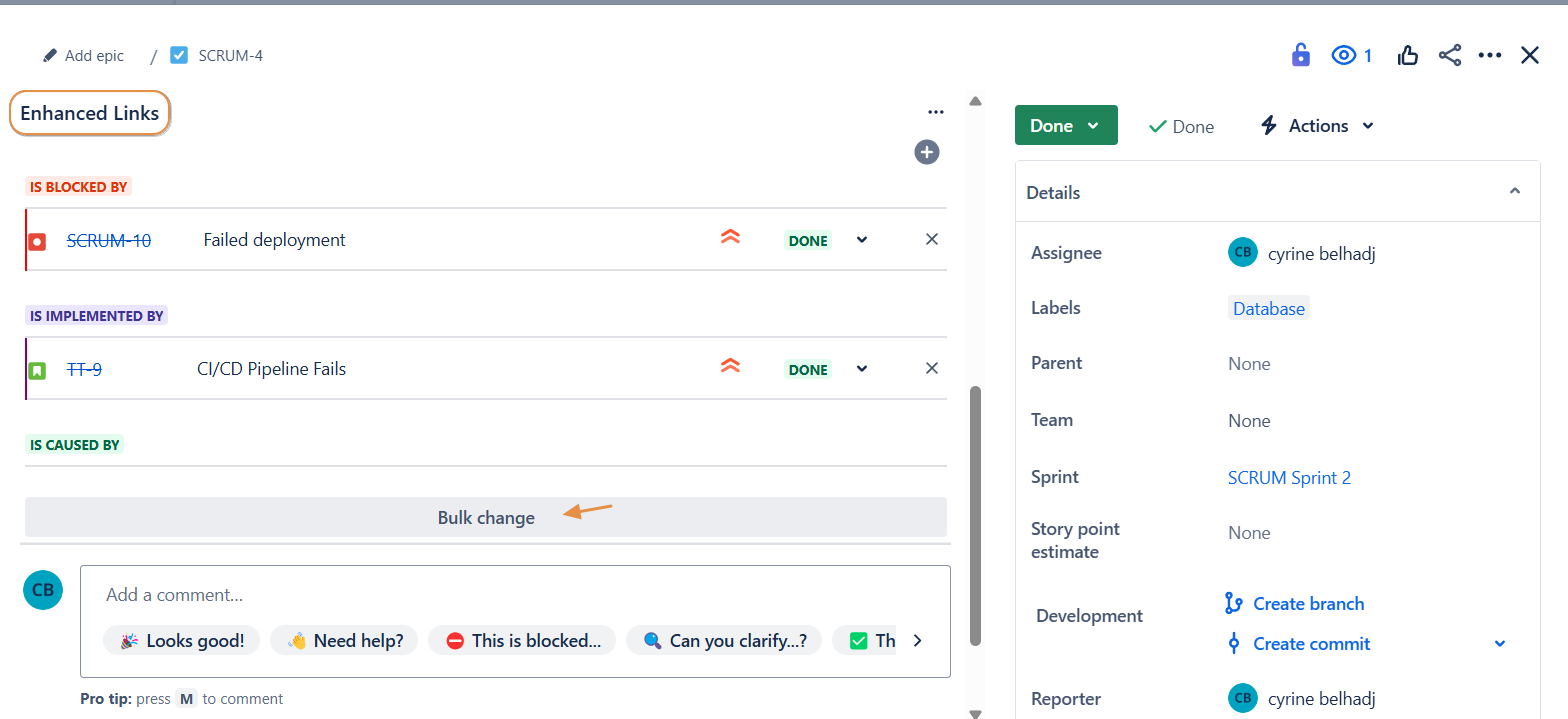
Task: Collapse the Details section
Action: pyautogui.click(x=1514, y=191)
